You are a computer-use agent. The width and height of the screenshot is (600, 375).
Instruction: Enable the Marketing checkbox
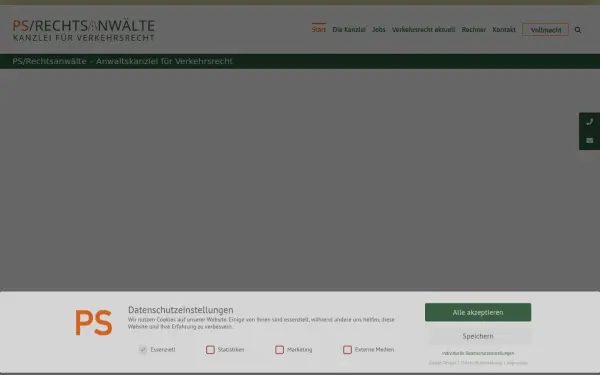(279, 350)
